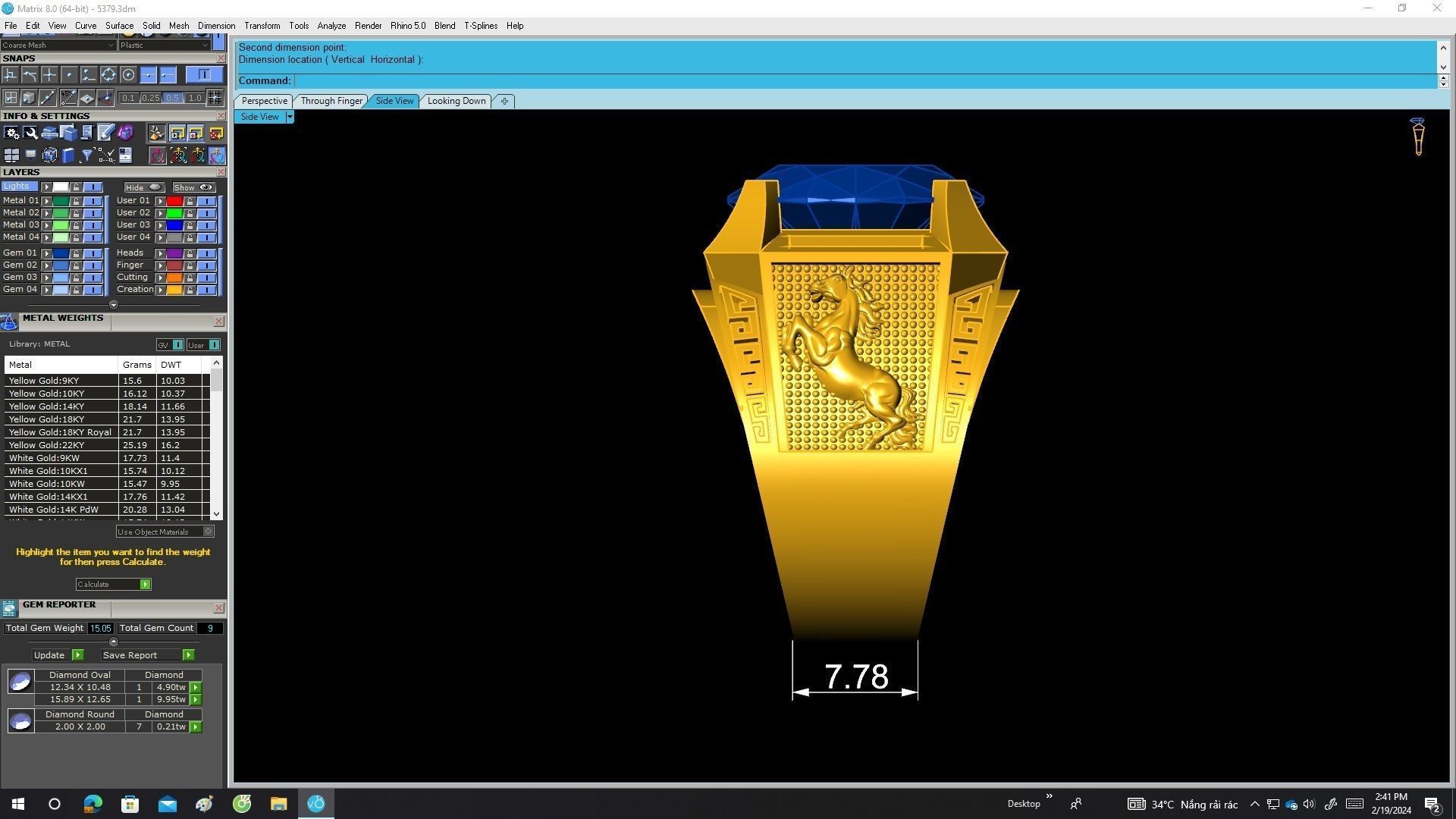Click the Metal Weights panel icon
The image size is (1456, 819).
coord(9,322)
